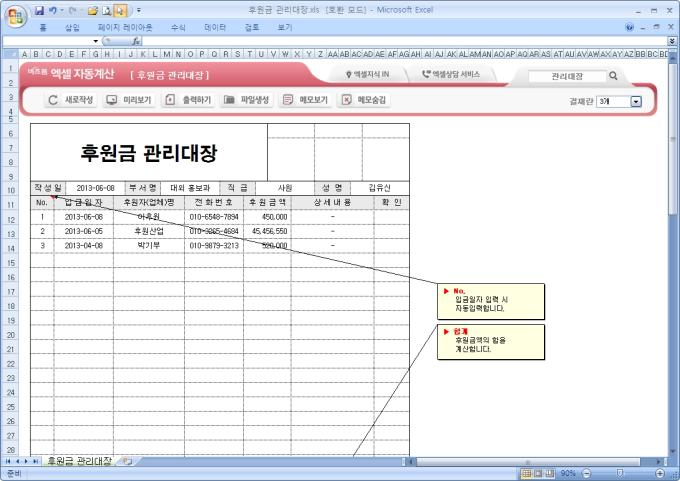The image size is (680, 481).
Task: Select the department cell 대외 홍보과
Action: (x=190, y=188)
